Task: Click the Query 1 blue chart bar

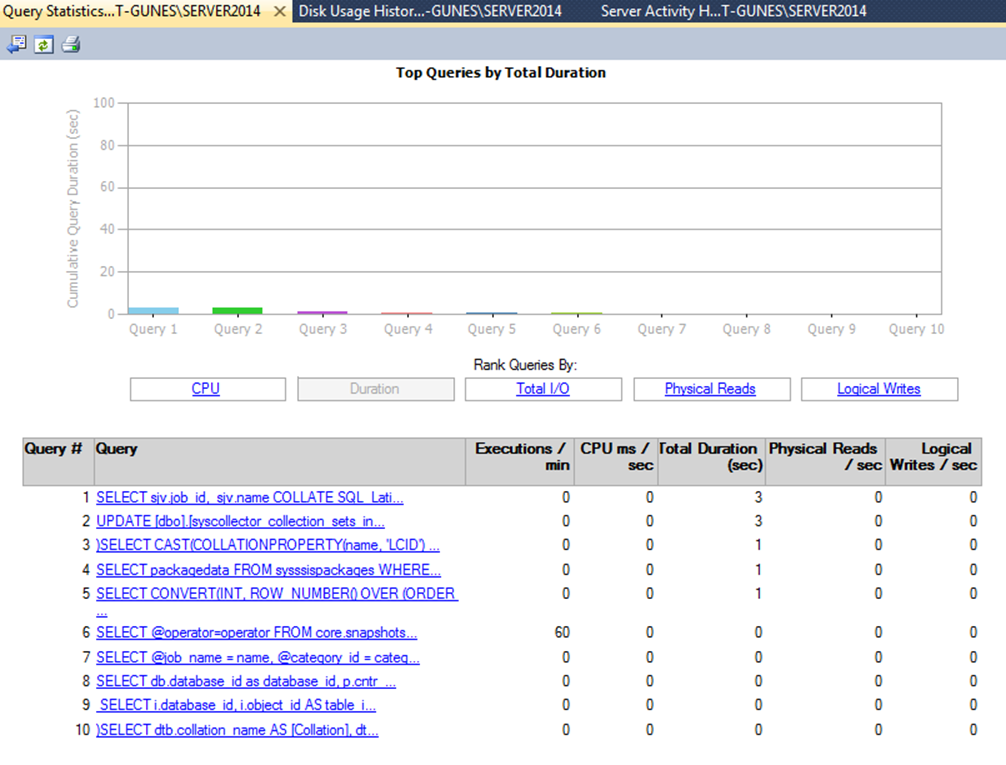Action: (153, 311)
